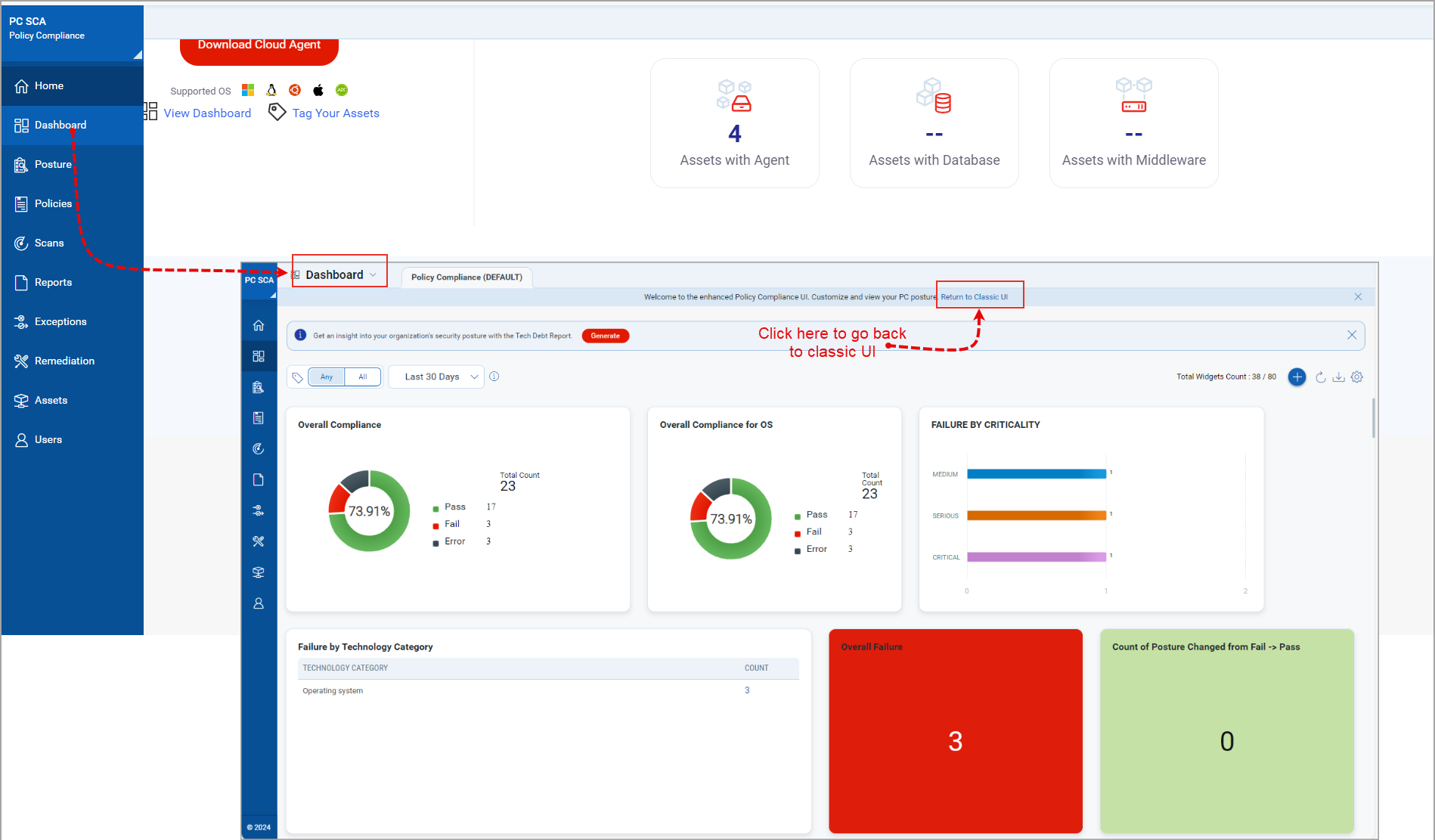The image size is (1435, 840).
Task: Toggle the Any tag filter option
Action: (326, 377)
